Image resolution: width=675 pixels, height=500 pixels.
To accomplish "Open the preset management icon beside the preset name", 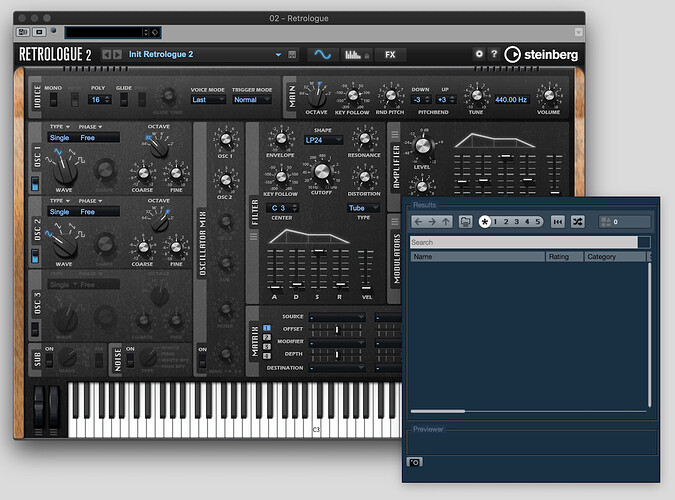I will tap(292, 55).
